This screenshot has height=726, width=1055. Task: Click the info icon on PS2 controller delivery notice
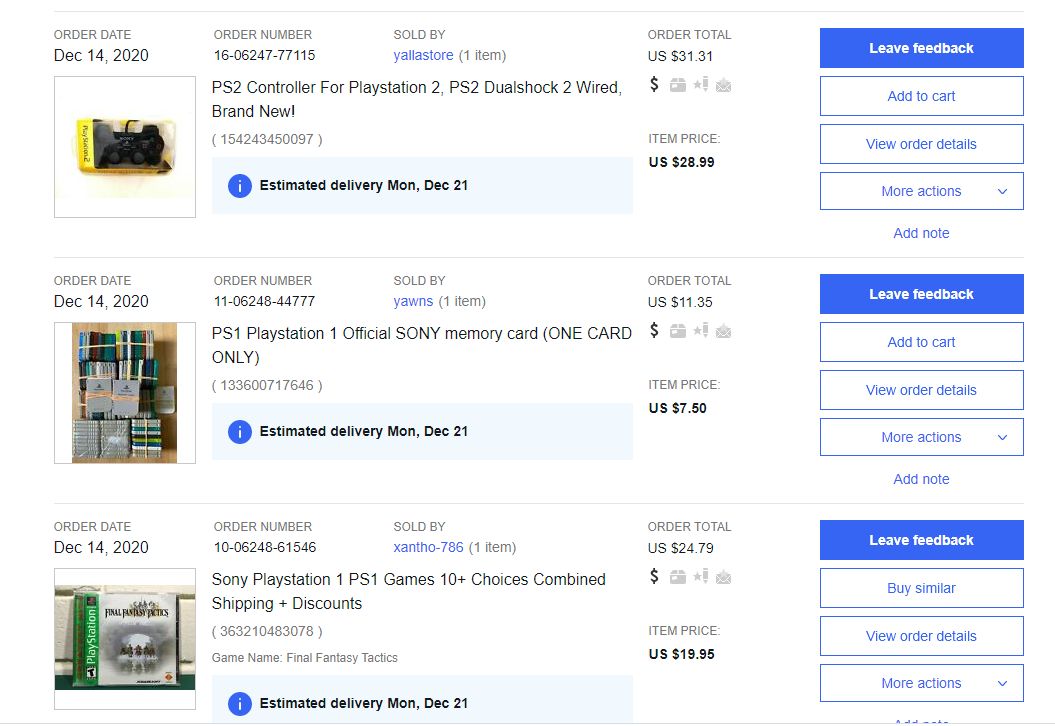[239, 185]
